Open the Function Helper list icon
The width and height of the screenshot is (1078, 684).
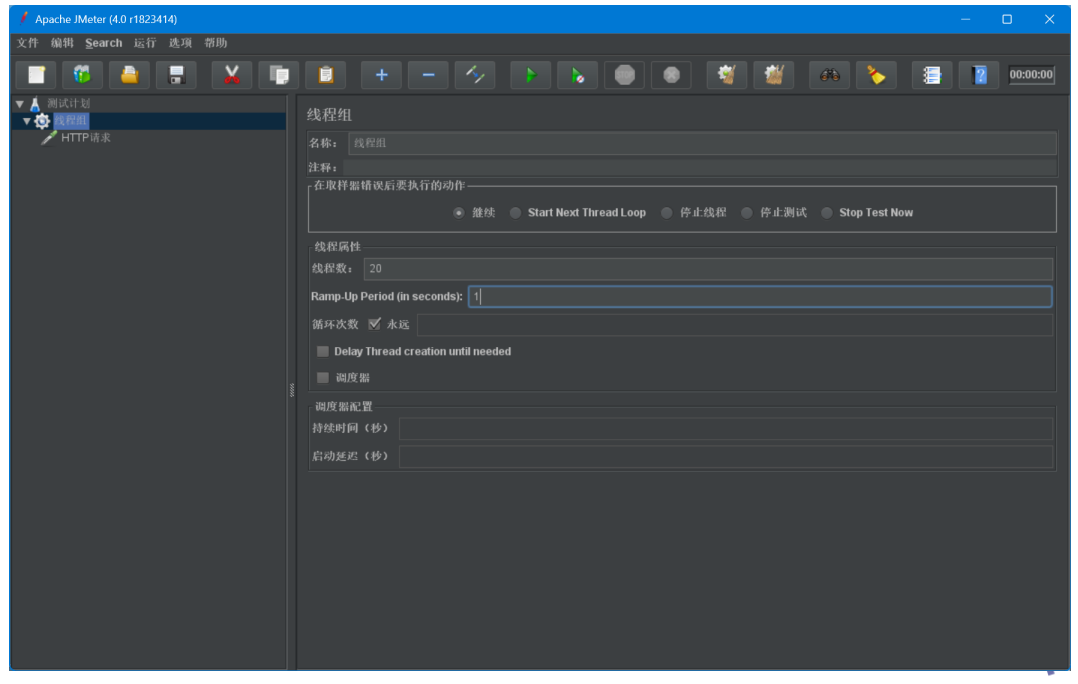(x=932, y=75)
